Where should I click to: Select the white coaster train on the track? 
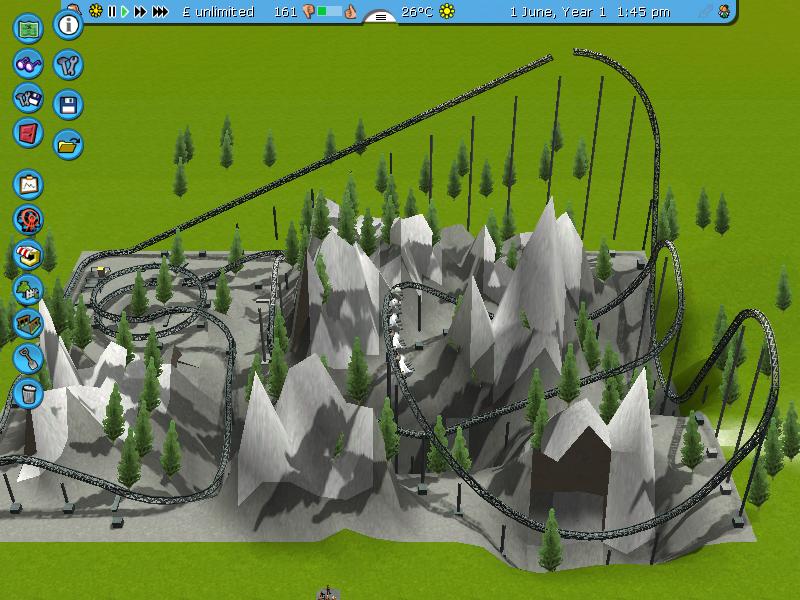click(398, 332)
